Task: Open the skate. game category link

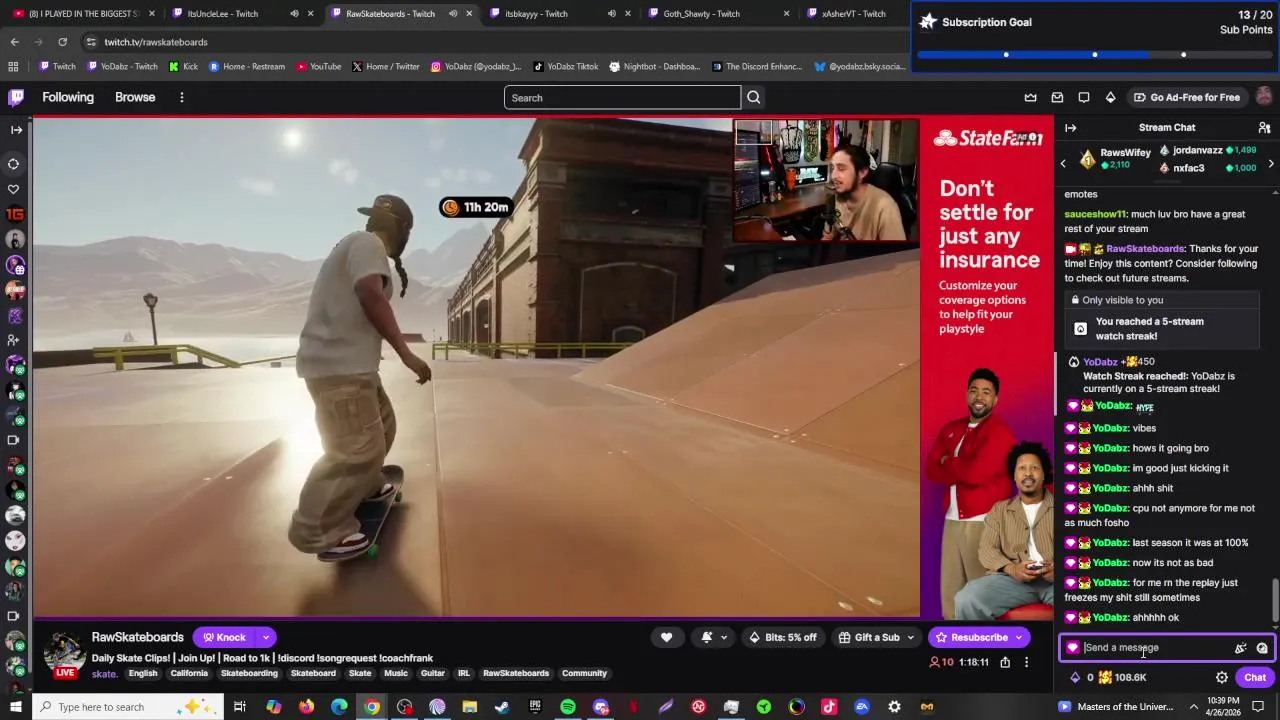Action: tap(105, 674)
